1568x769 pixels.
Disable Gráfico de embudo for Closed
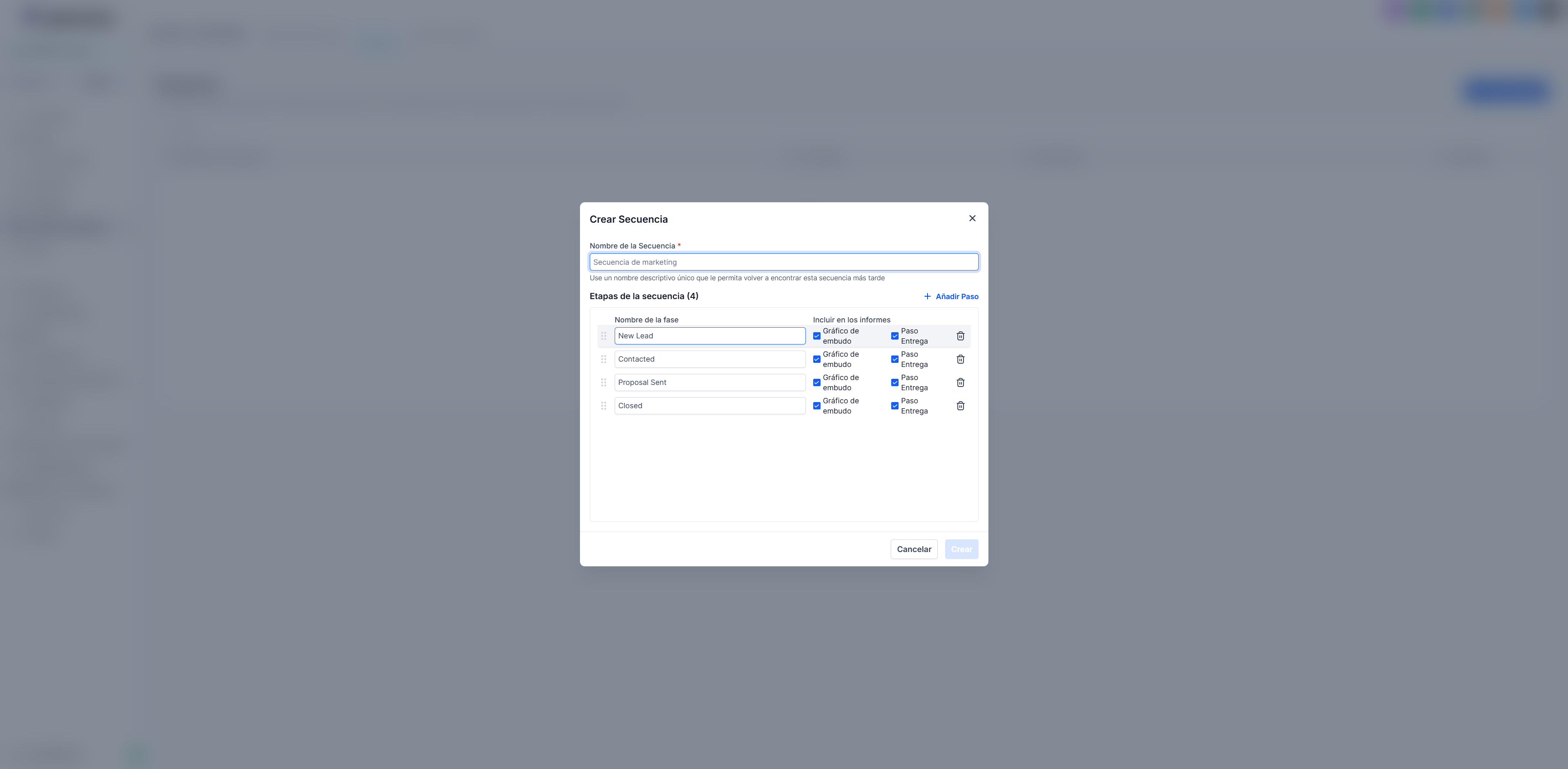[816, 406]
